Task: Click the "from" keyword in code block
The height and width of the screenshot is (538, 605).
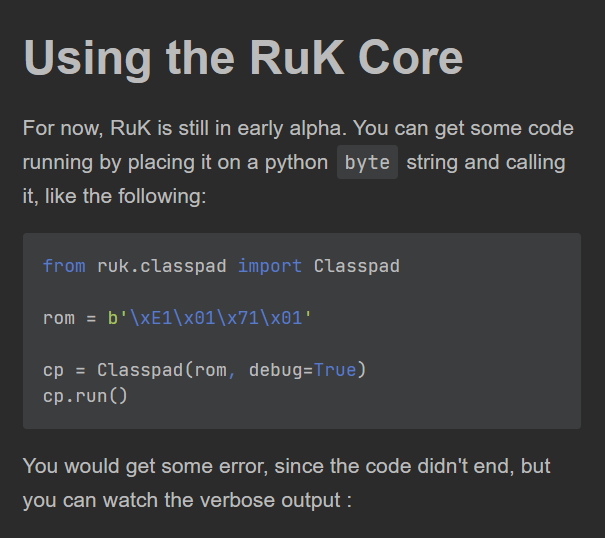Action: 64,266
